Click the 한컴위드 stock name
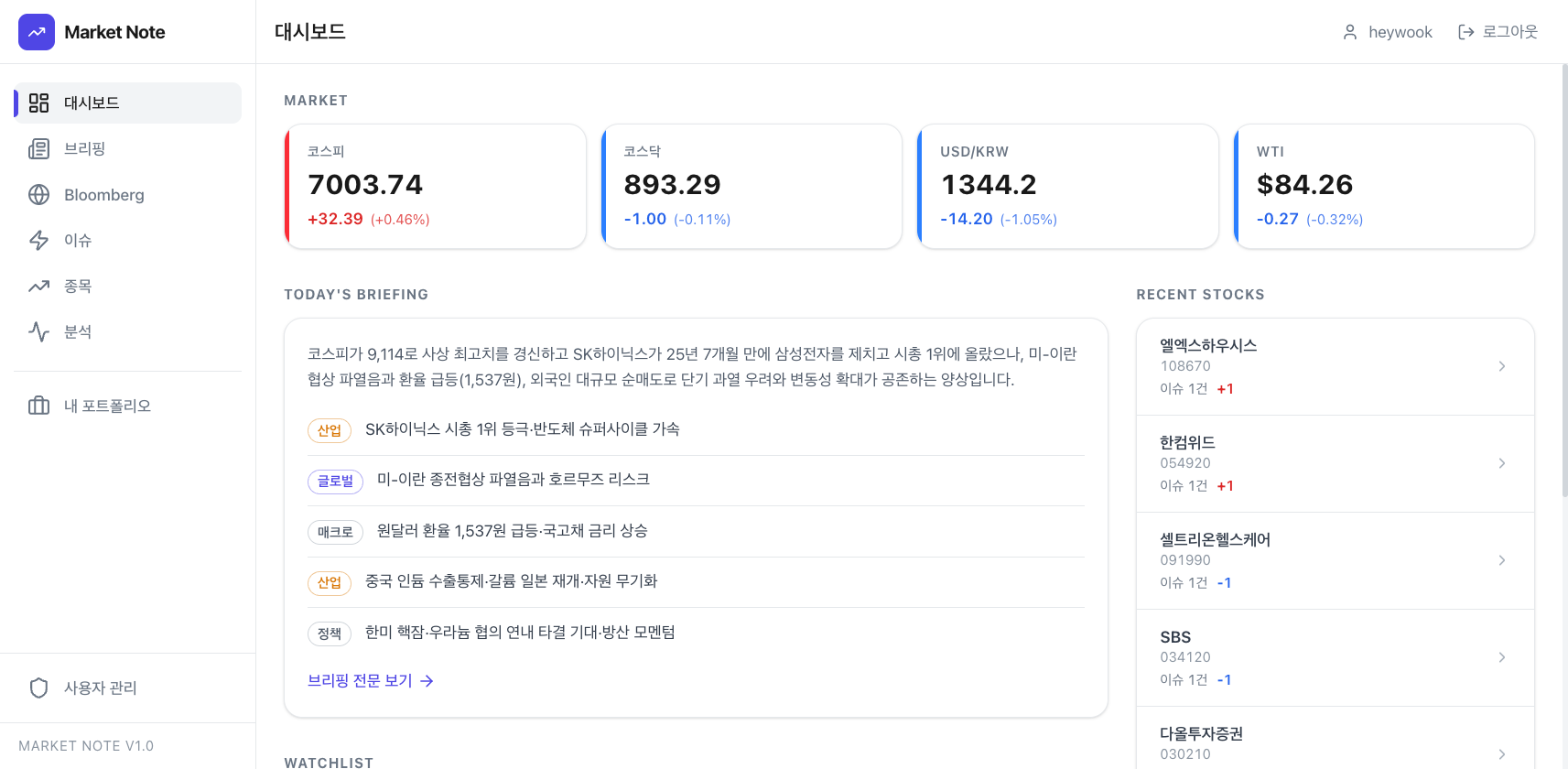The image size is (1568, 769). [x=1187, y=442]
